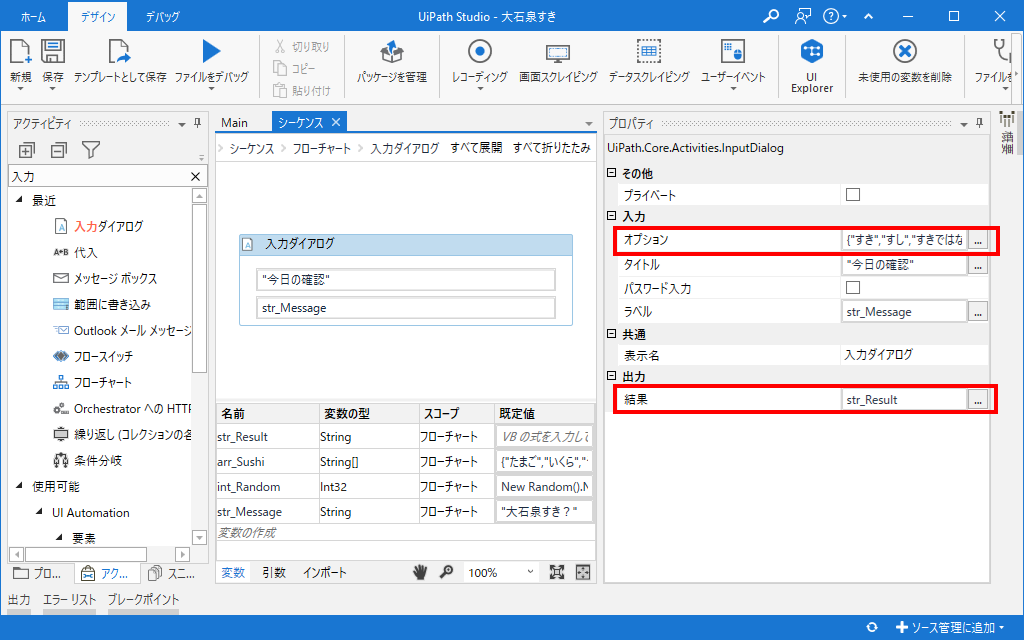Open ellipsis editor for 結果

tap(978, 400)
